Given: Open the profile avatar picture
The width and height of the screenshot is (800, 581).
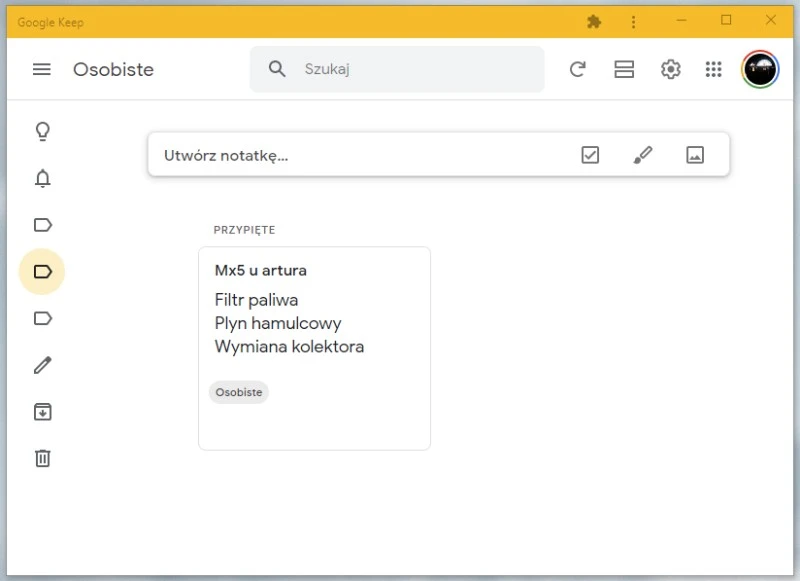Looking at the screenshot, I should [x=758, y=69].
